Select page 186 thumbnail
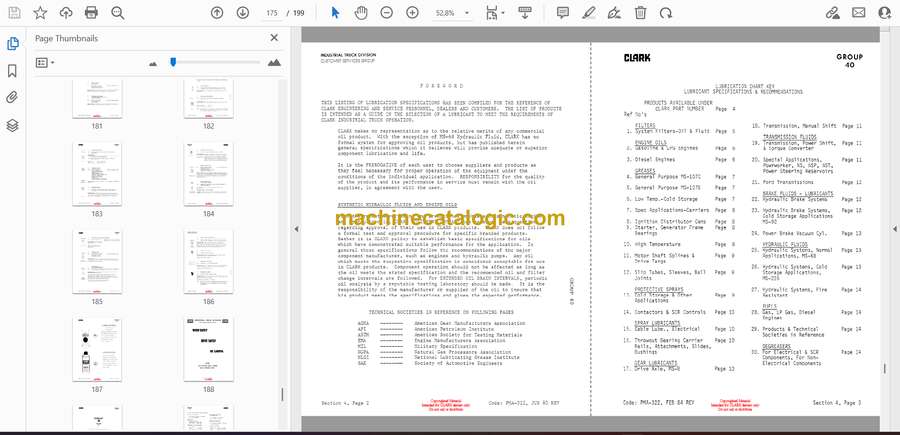Image resolution: width=900 pixels, height=435 pixels. (x=208, y=262)
